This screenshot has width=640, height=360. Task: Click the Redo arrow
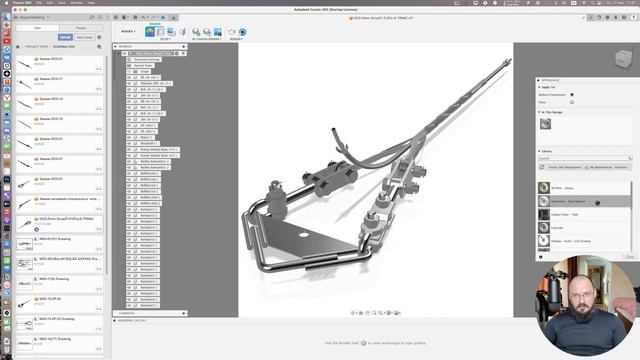pyautogui.click(x=153, y=18)
